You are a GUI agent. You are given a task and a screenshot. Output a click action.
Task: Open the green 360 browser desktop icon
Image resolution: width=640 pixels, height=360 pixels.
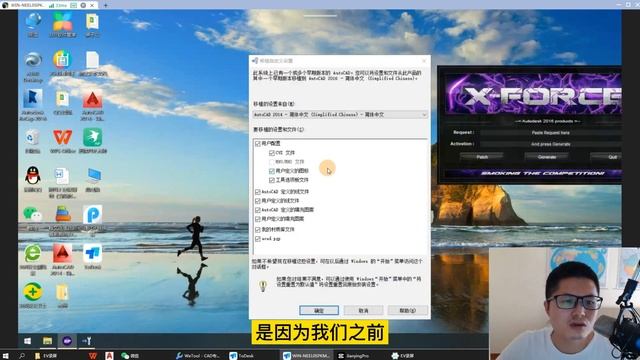pos(33,253)
